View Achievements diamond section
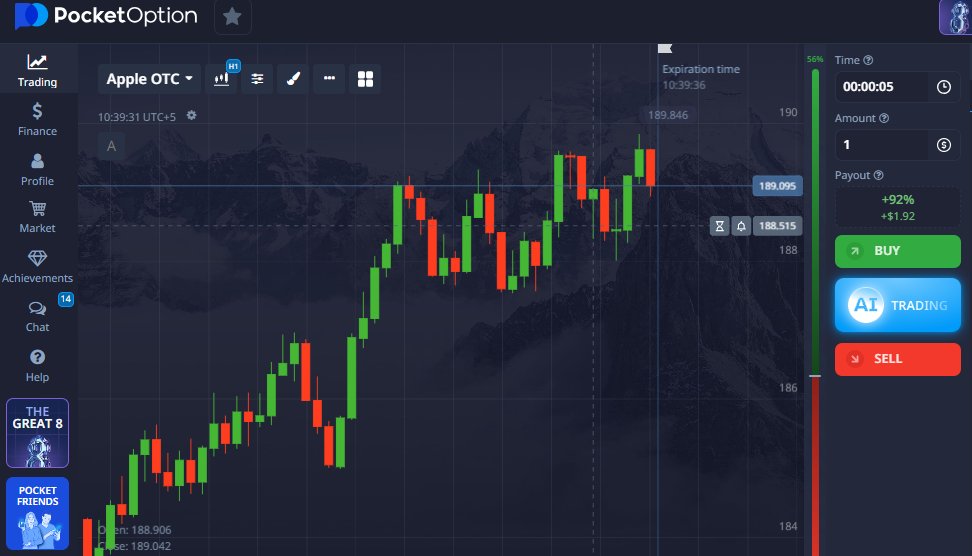Image resolution: width=972 pixels, height=556 pixels. pyautogui.click(x=37, y=267)
